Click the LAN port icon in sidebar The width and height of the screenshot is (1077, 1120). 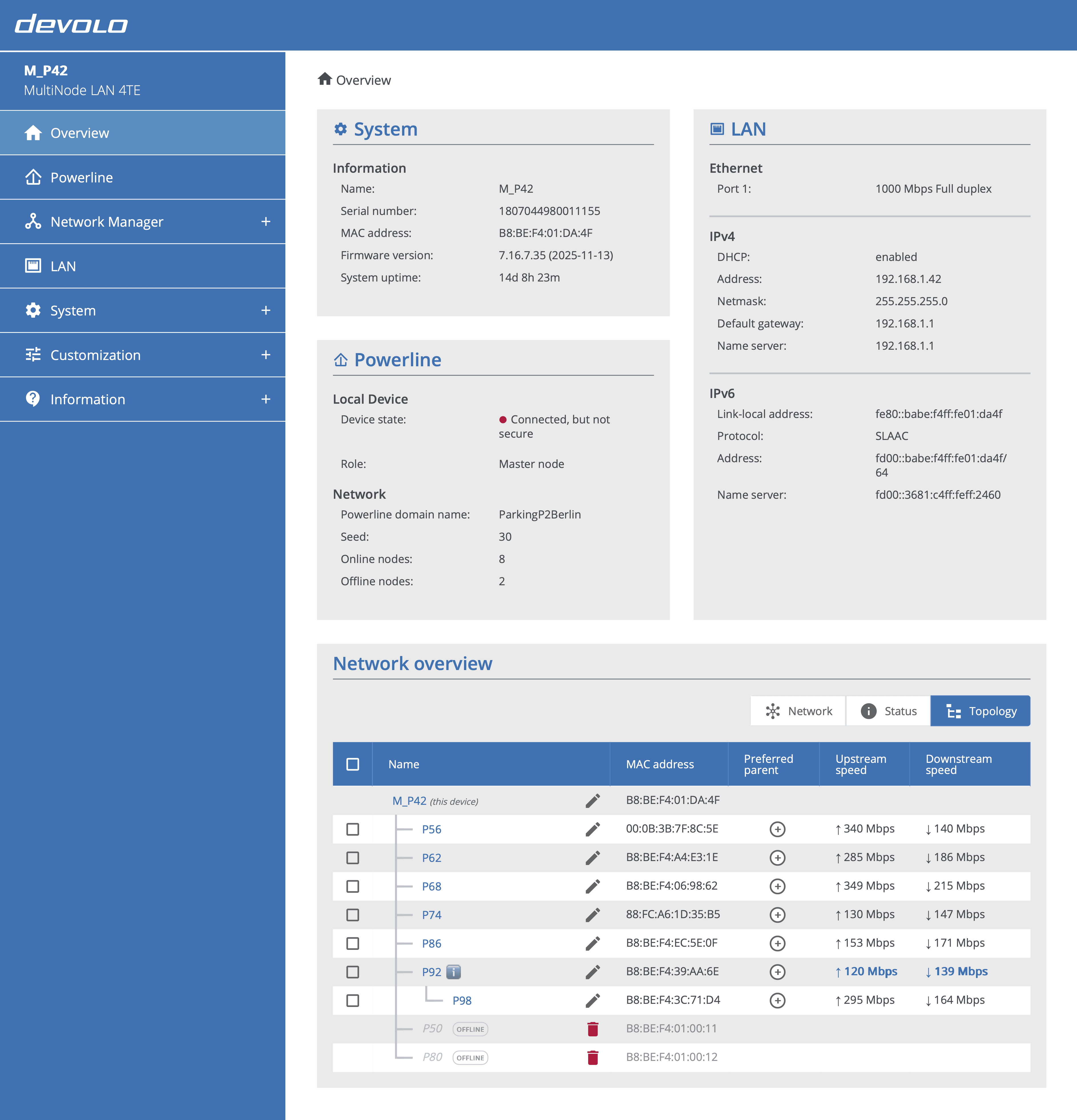click(33, 266)
